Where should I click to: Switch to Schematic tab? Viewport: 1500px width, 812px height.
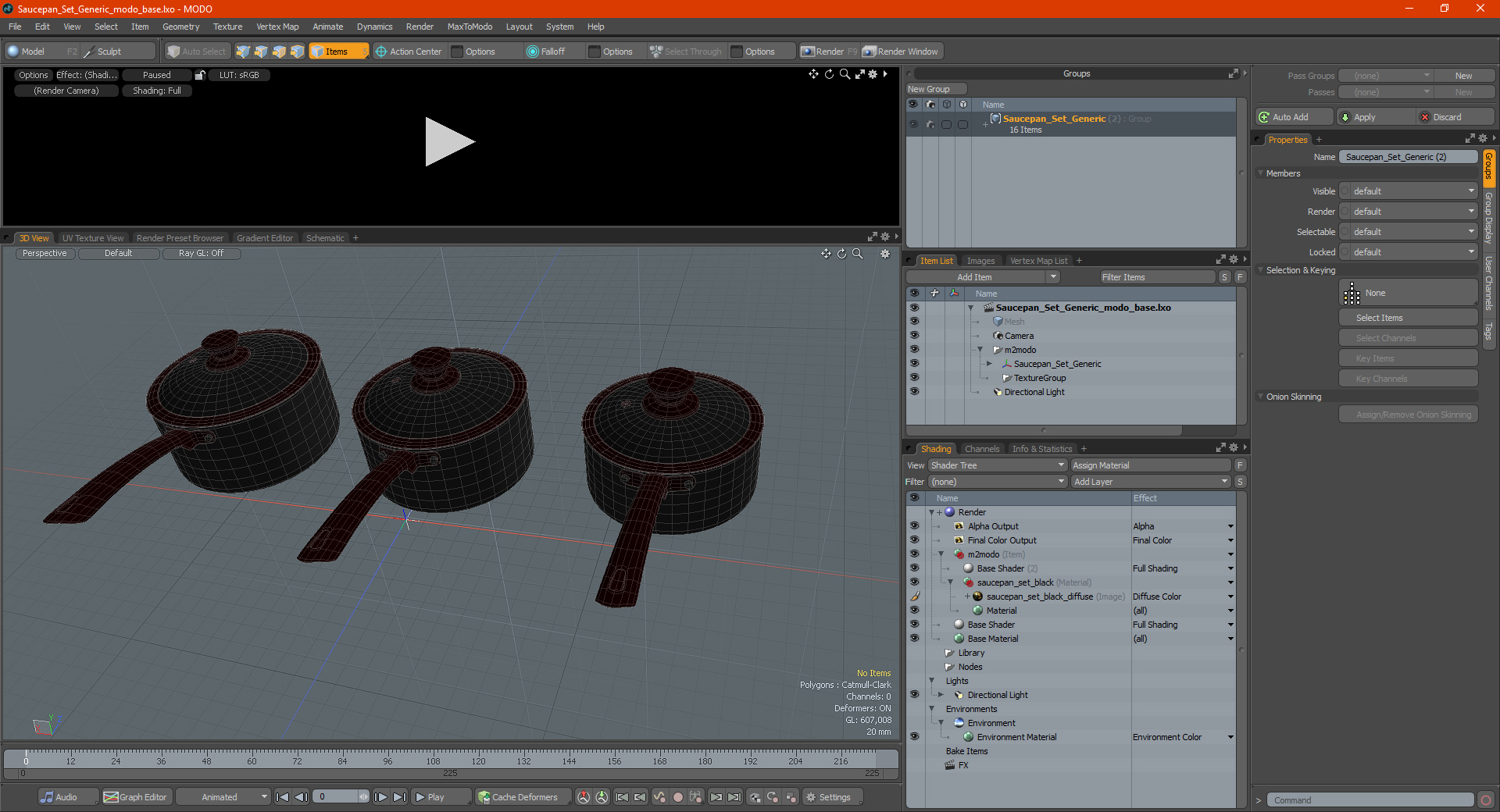[x=325, y=238]
